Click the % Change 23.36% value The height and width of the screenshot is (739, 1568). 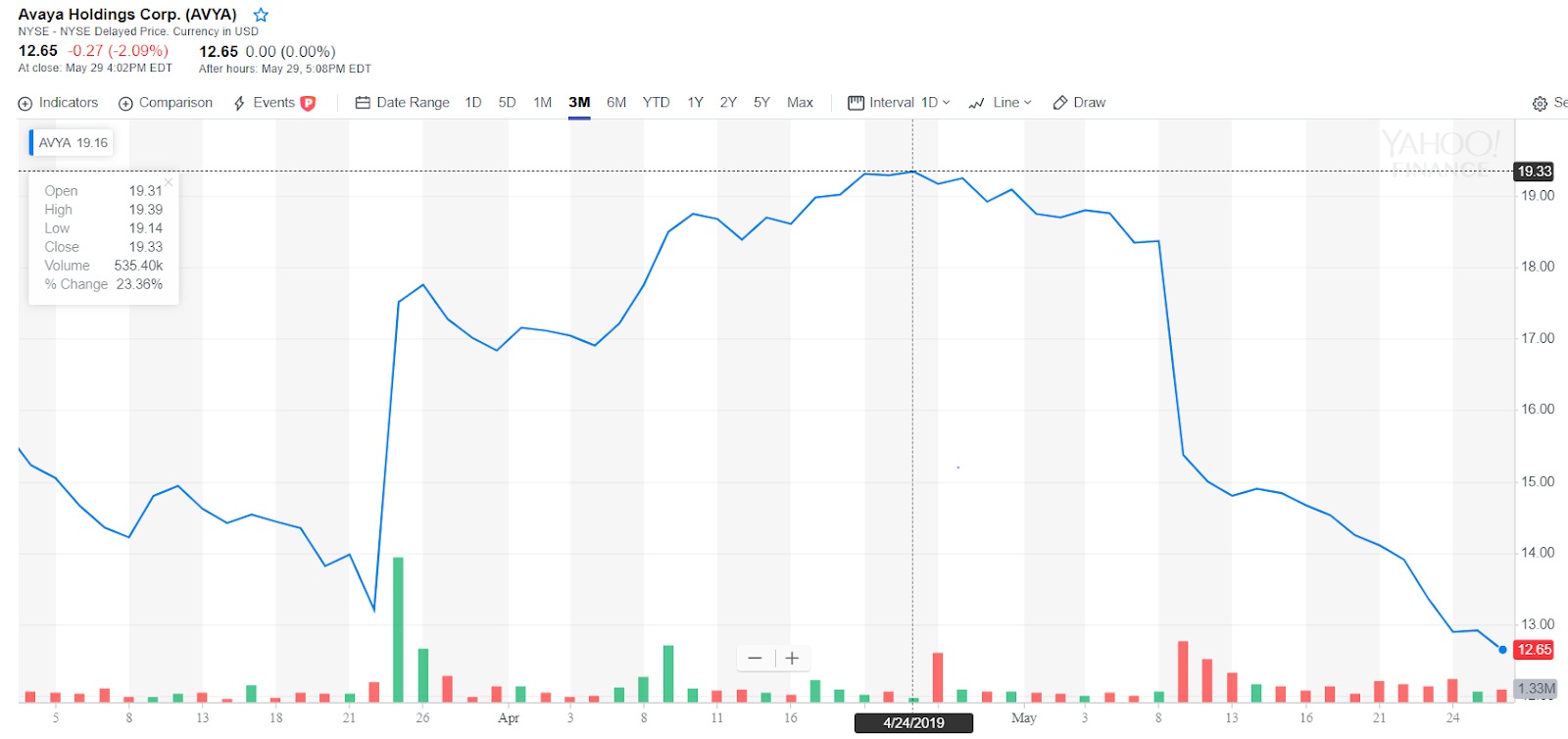tap(139, 284)
